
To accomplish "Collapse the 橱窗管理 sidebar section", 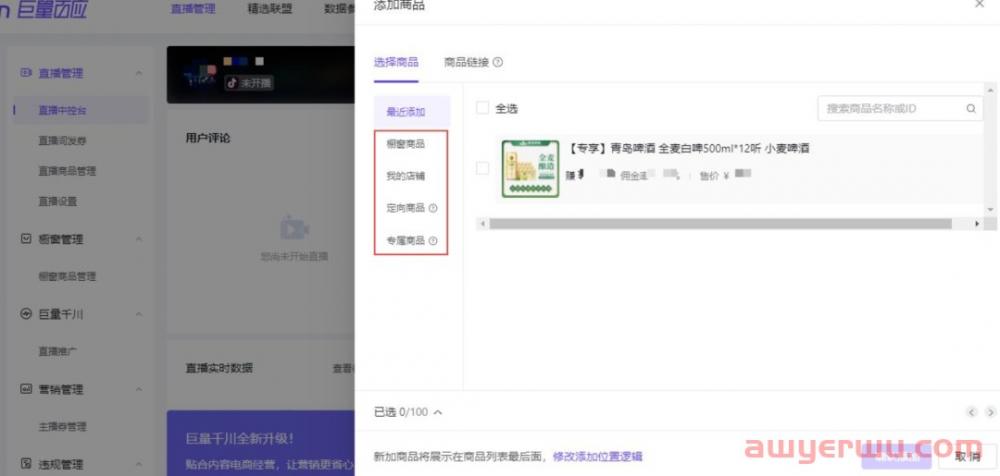I will [138, 239].
